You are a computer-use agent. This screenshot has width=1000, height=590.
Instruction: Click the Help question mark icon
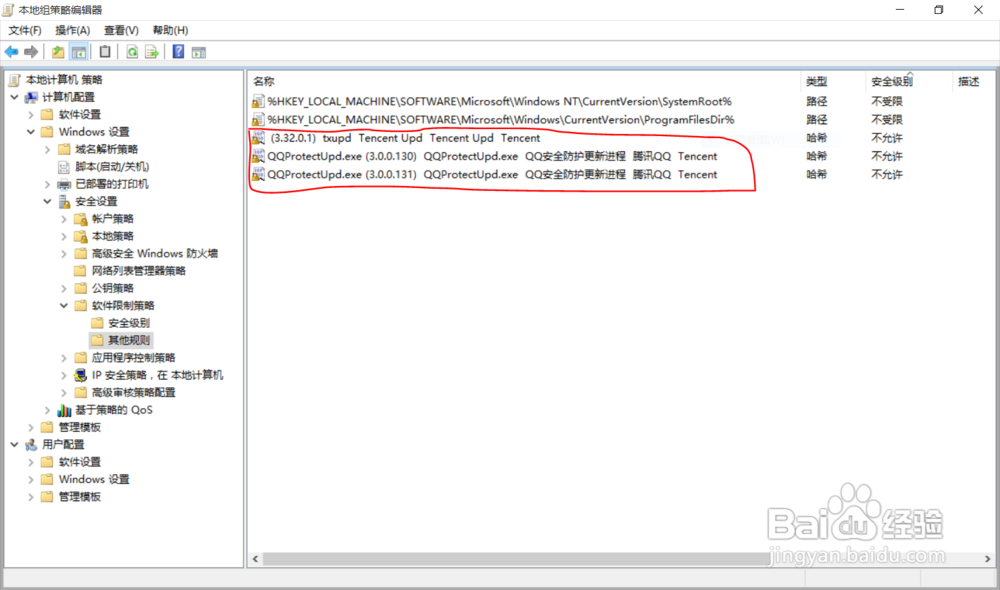pos(179,52)
